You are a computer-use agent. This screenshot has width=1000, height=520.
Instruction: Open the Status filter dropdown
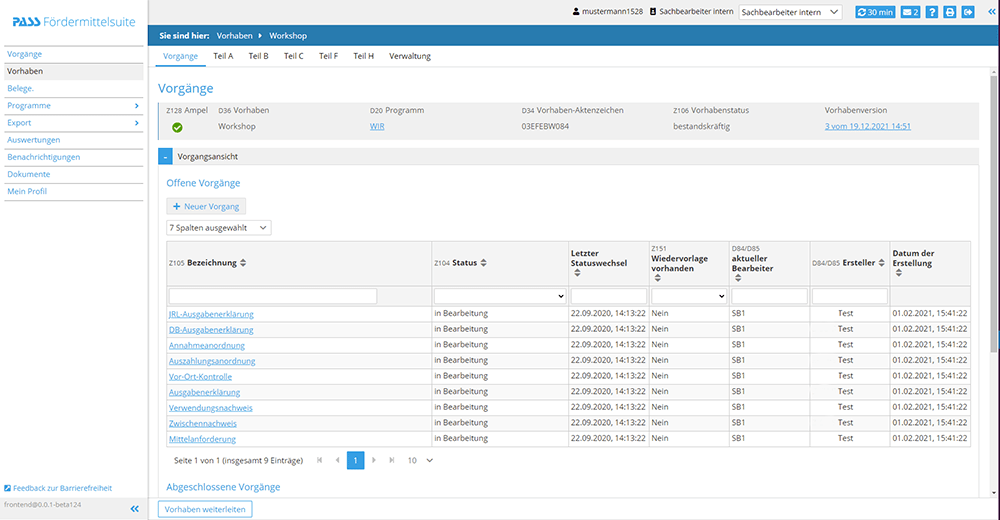pyautogui.click(x=499, y=296)
